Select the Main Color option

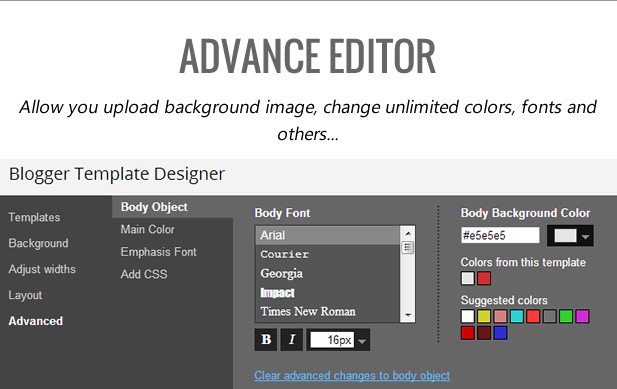point(148,229)
